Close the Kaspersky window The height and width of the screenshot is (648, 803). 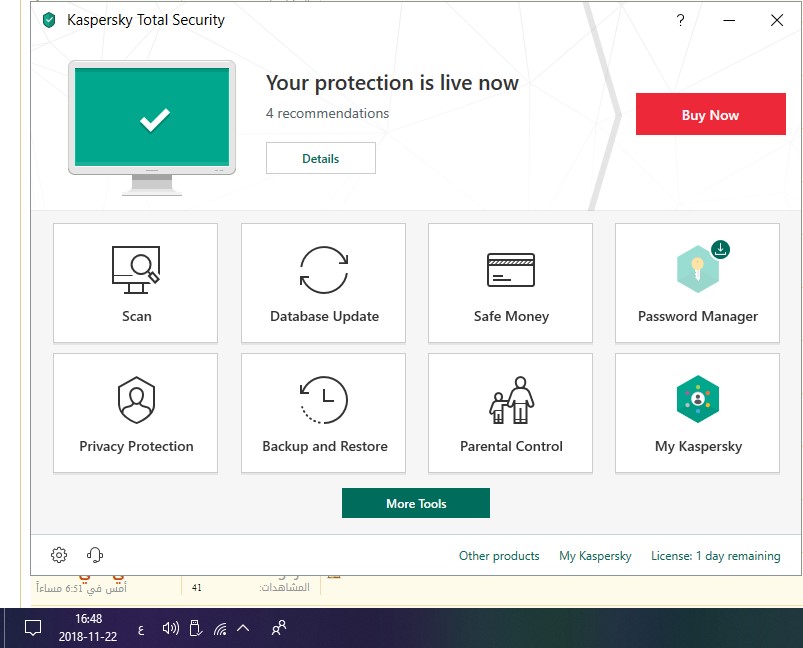777,20
